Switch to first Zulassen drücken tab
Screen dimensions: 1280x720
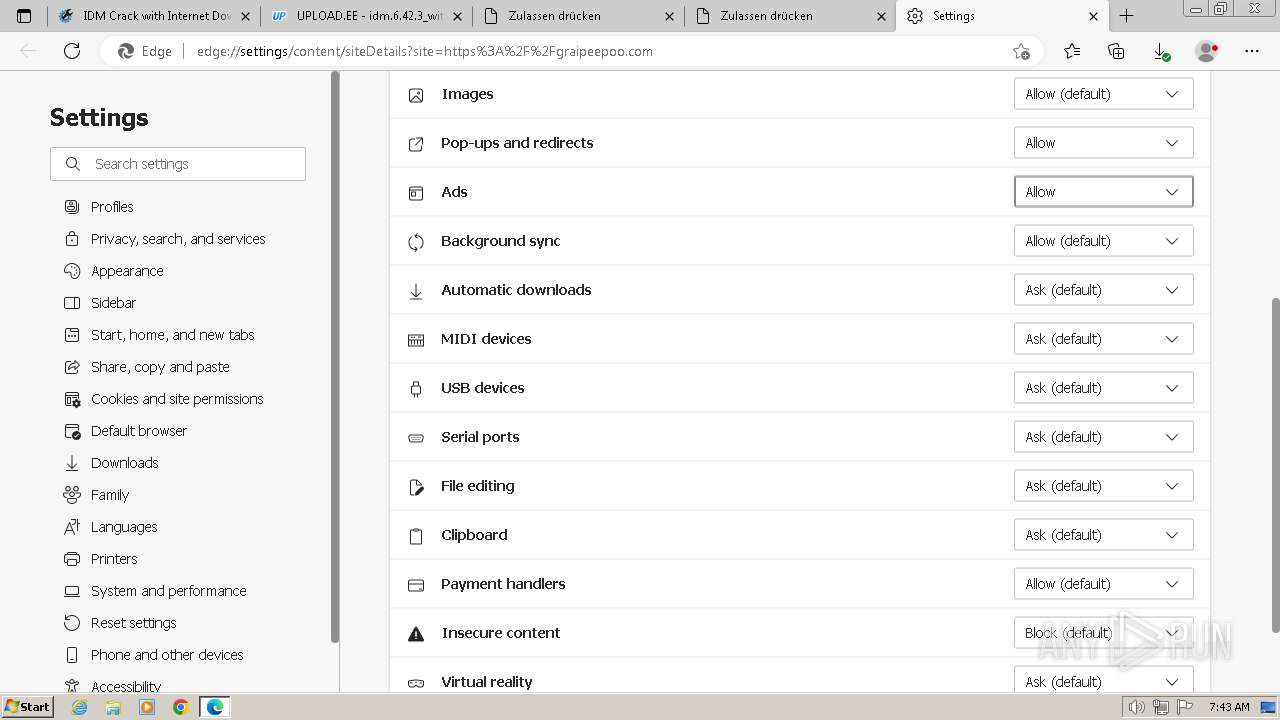tap(579, 16)
